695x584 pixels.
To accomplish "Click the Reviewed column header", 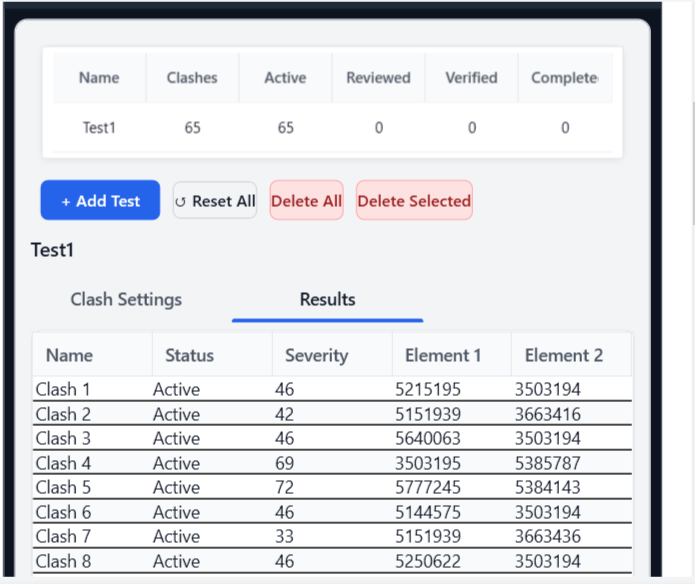I will 379,78.
